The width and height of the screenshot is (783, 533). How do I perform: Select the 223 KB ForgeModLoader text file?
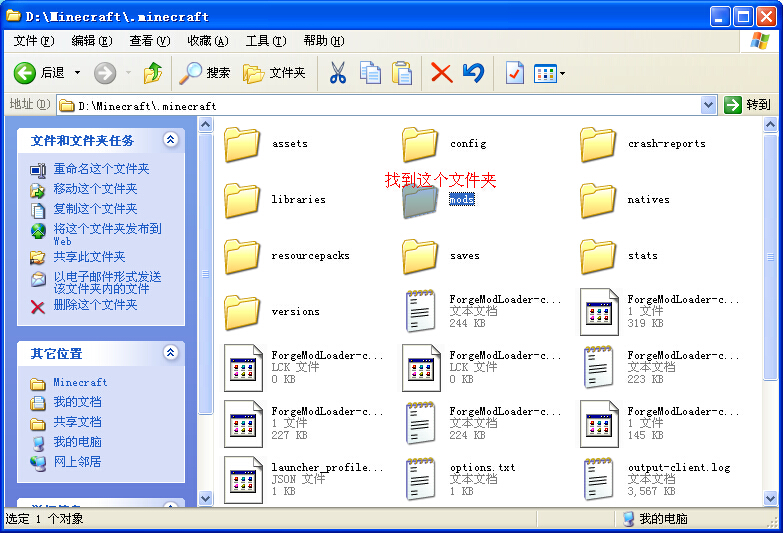(598, 367)
